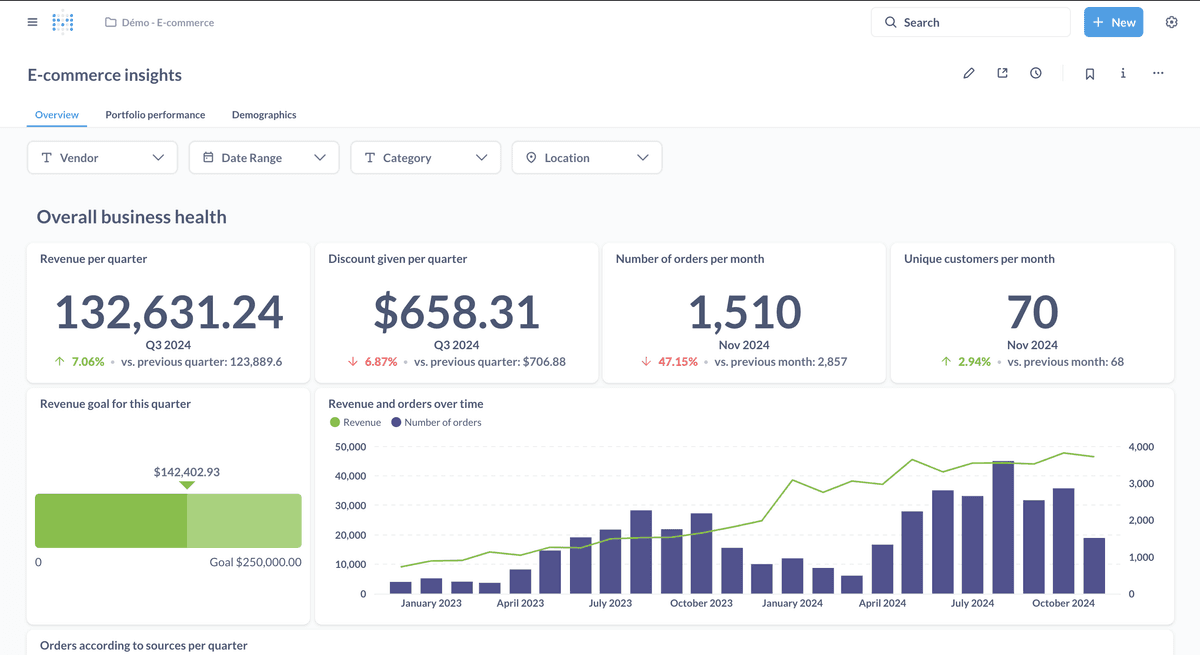Click the Orders according to sources title
Viewport: 1200px width, 655px height.
click(x=144, y=646)
